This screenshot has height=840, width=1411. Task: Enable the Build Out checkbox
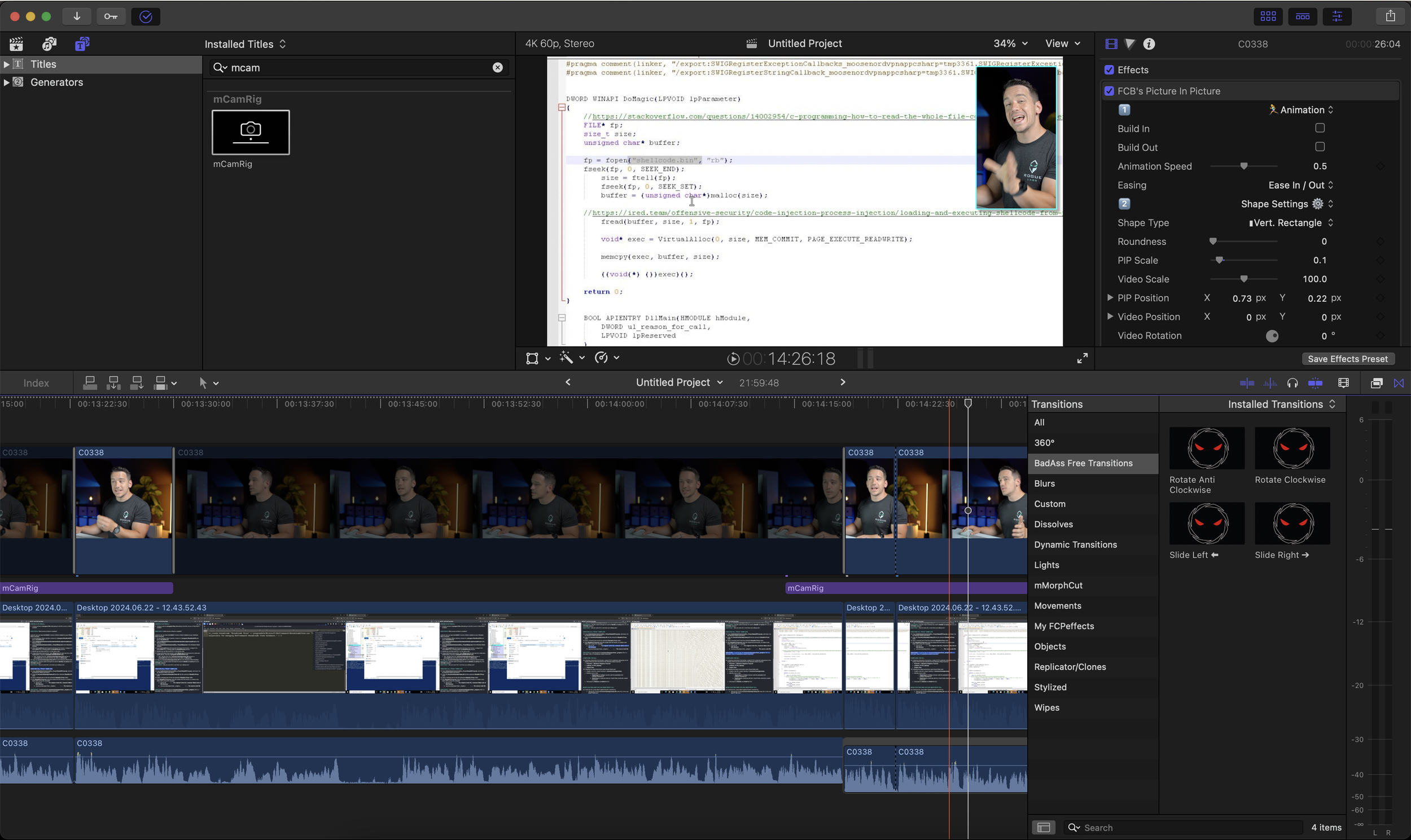[x=1320, y=147]
